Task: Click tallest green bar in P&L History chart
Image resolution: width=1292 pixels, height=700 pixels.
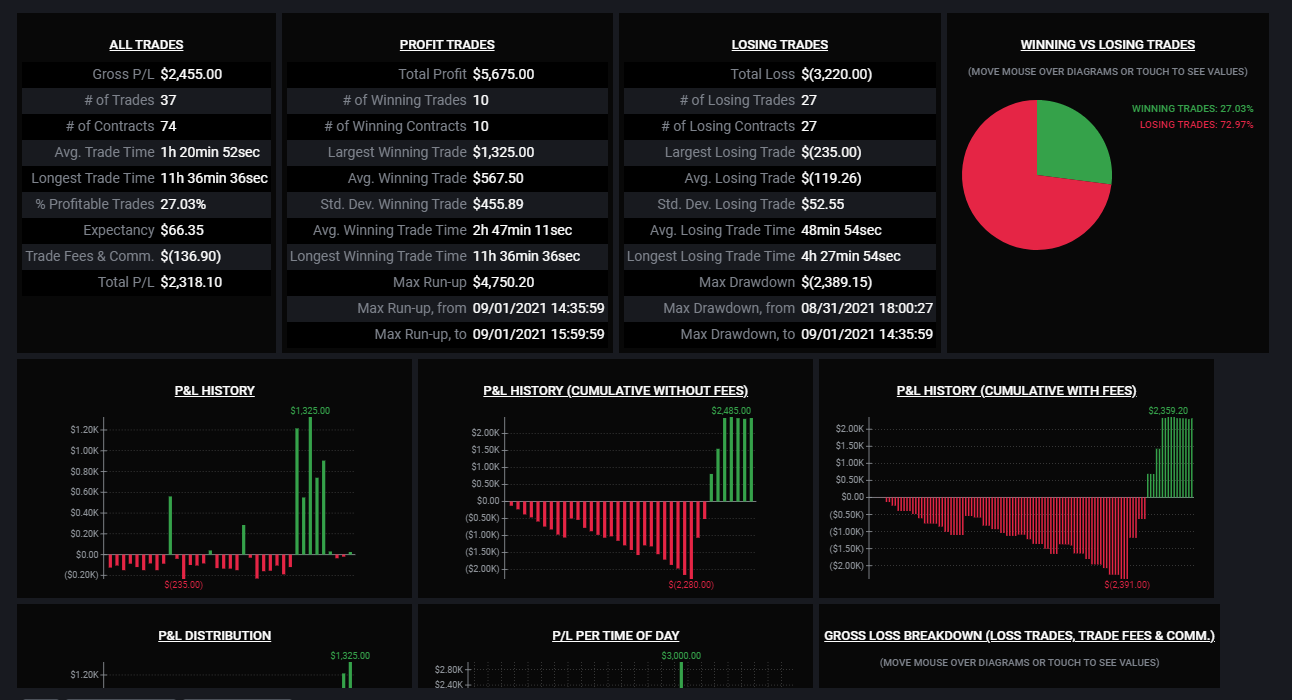Action: [310, 485]
